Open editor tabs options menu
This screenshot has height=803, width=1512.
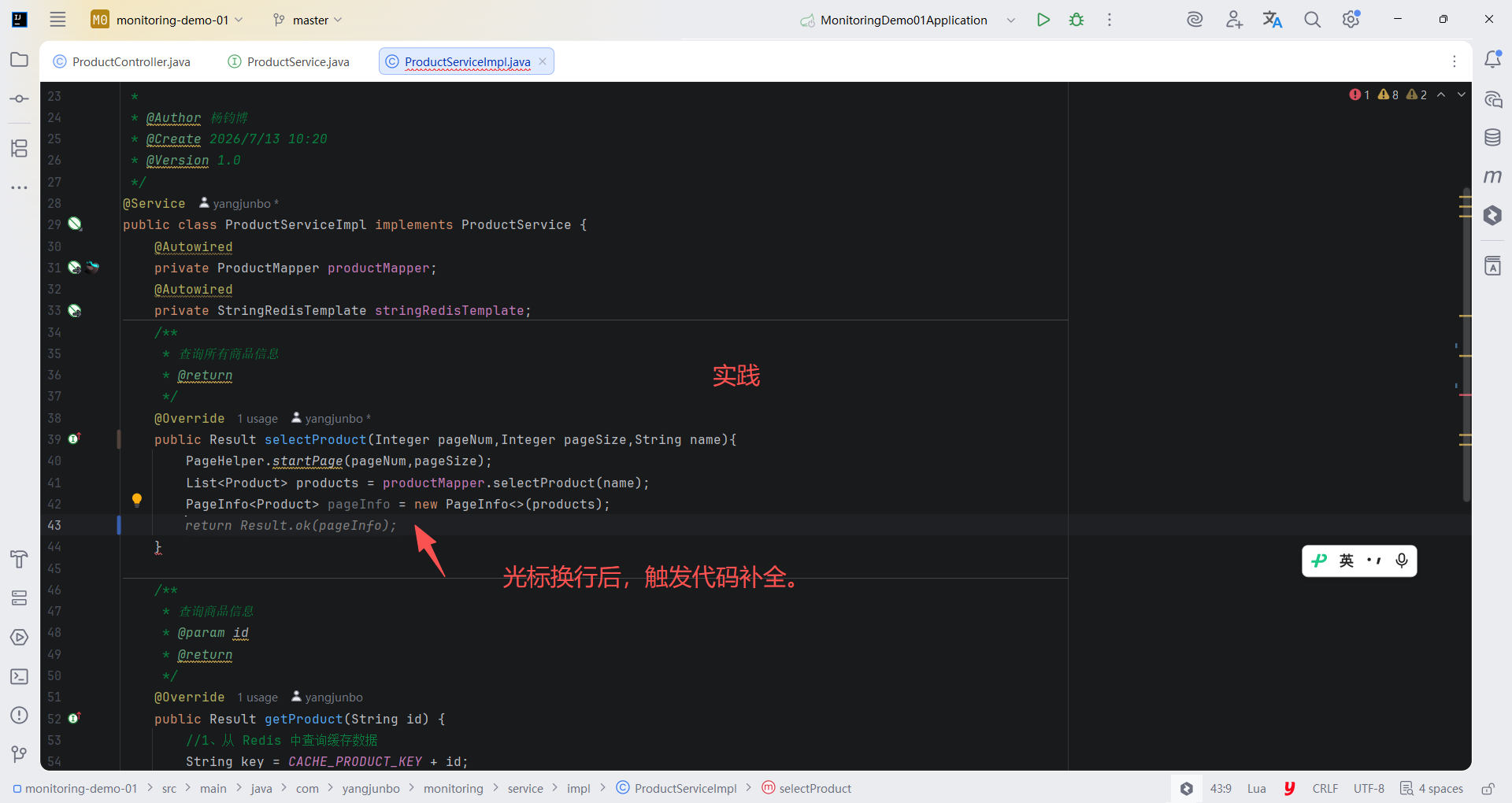coord(1455,61)
